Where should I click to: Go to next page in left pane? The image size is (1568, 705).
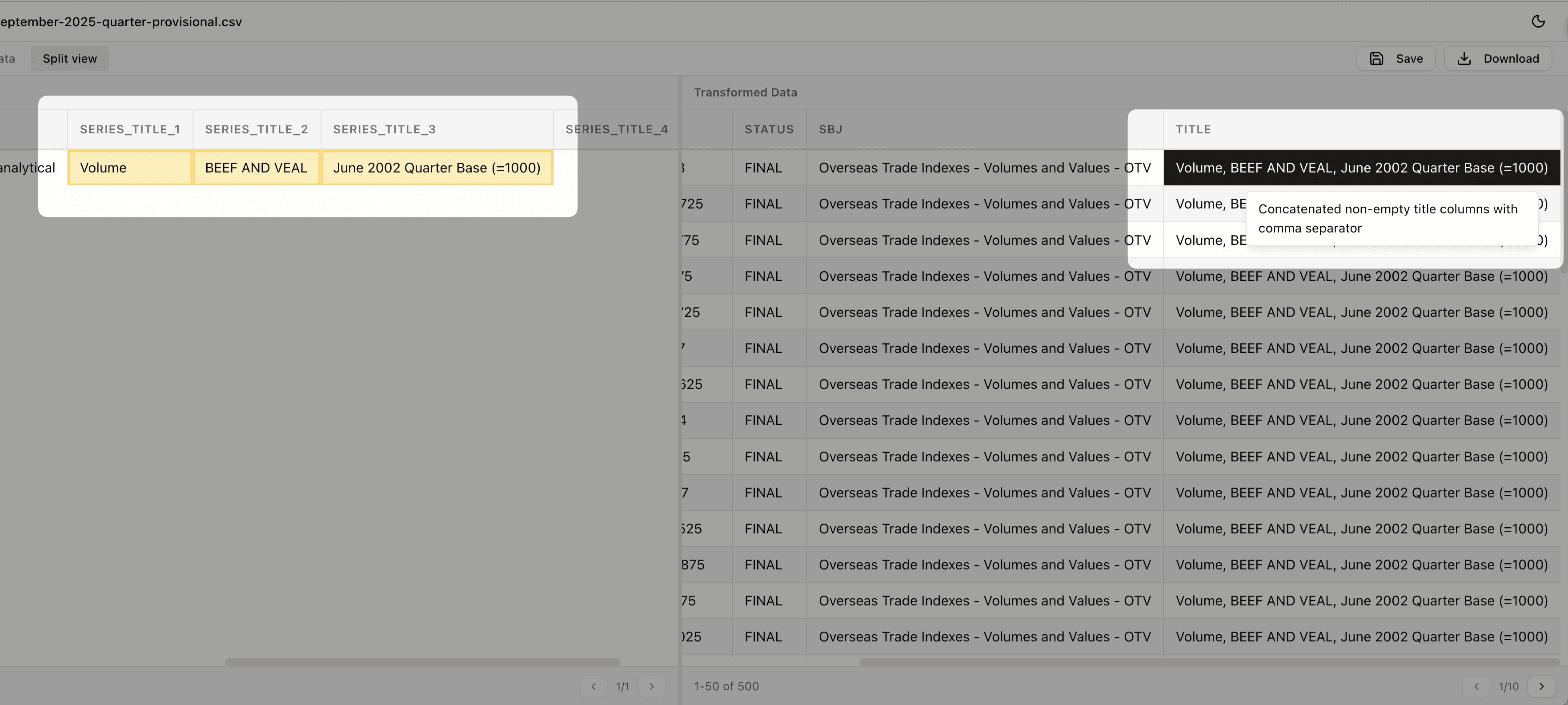pos(651,686)
